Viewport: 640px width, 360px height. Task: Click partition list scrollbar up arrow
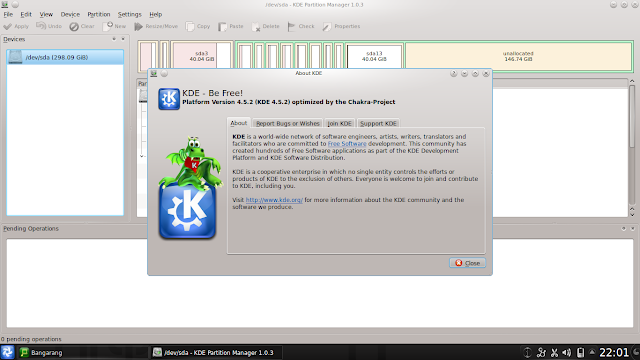pyautogui.click(x=632, y=82)
